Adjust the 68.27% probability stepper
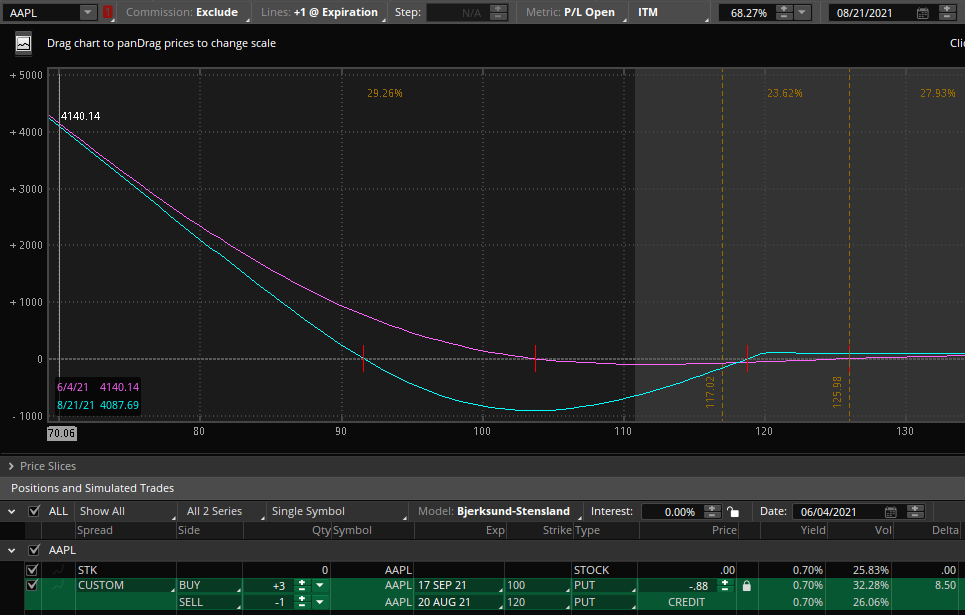Image resolution: width=965 pixels, height=615 pixels. click(x=783, y=12)
